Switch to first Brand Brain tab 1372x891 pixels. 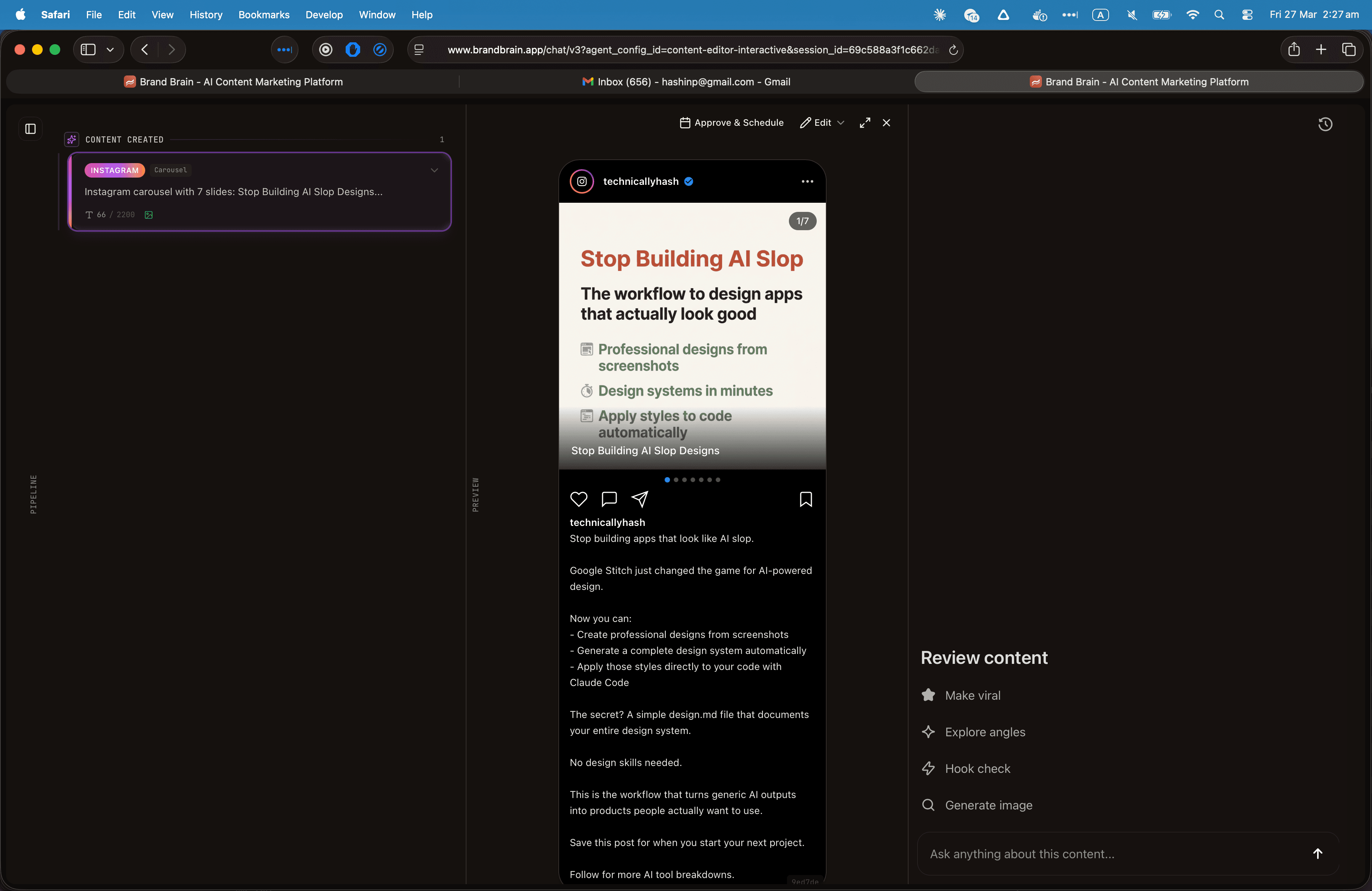pos(233,82)
